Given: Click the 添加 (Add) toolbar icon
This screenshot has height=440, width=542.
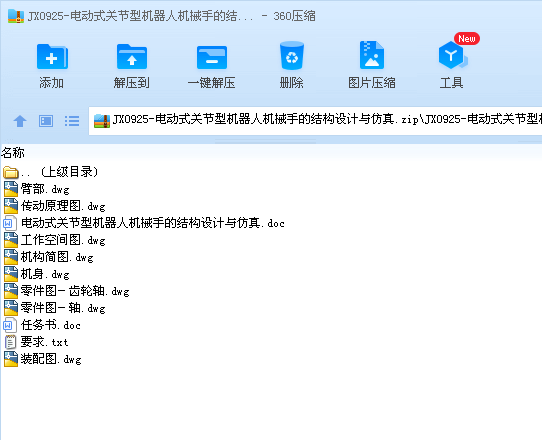Looking at the screenshot, I should click(x=52, y=57).
